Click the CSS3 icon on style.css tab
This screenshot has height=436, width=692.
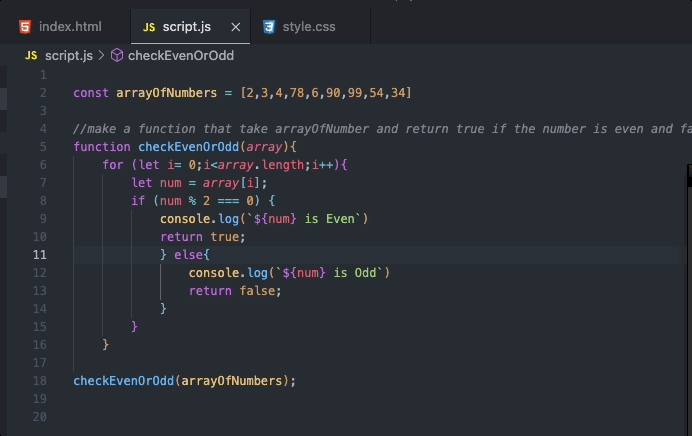tap(269, 27)
